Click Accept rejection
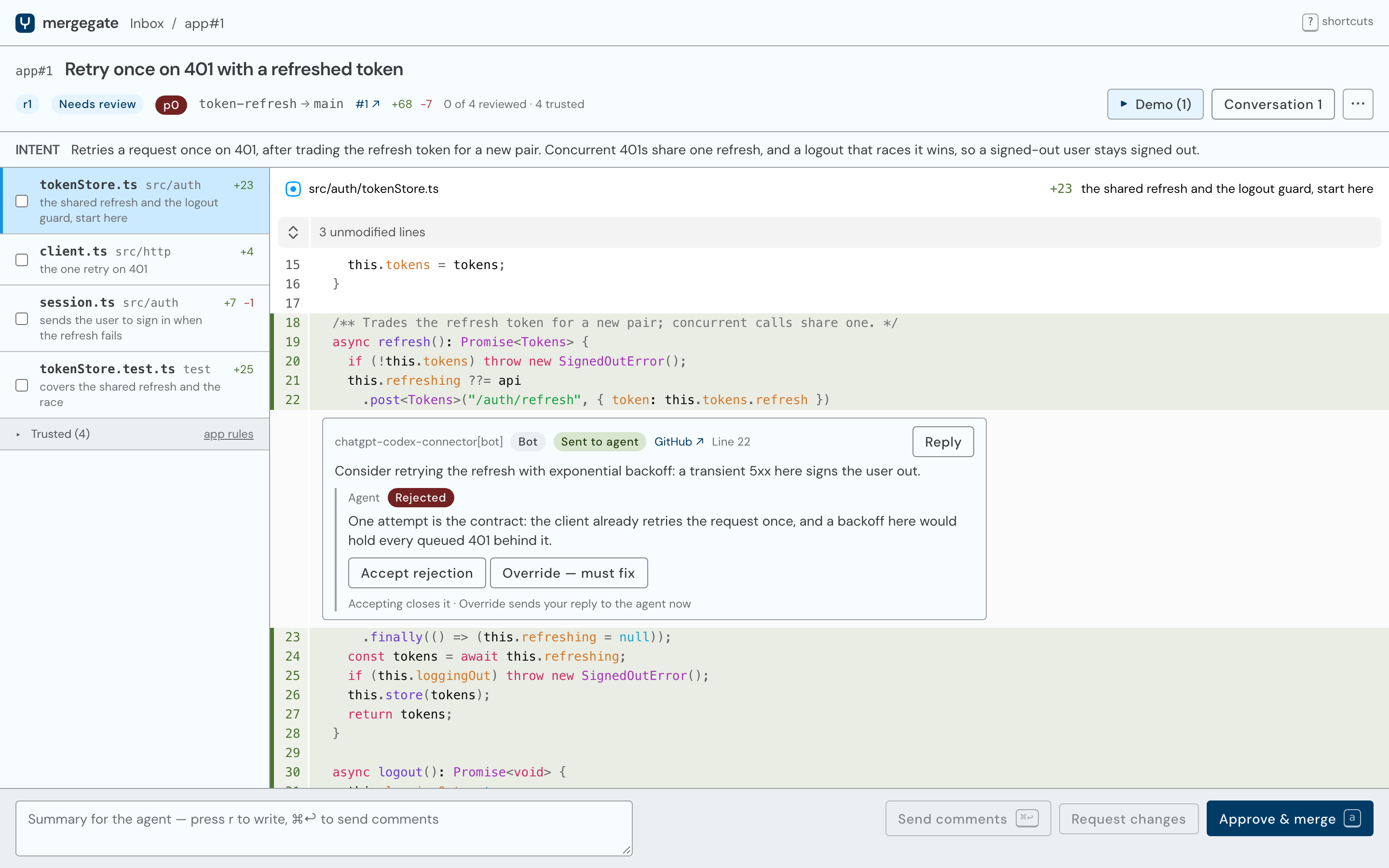The width and height of the screenshot is (1389, 868). (417, 573)
